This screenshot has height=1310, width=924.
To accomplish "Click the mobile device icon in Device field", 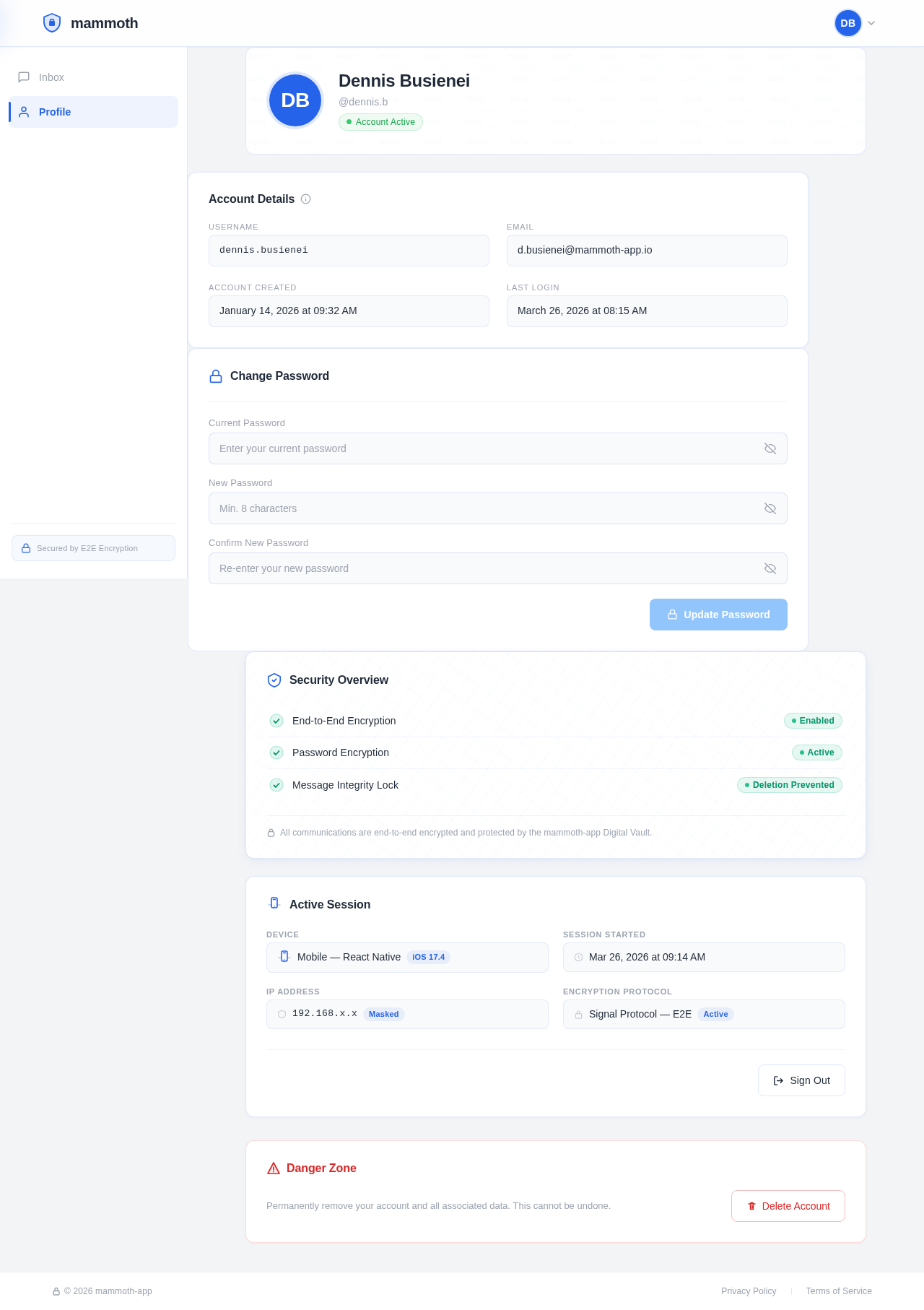I will click(x=284, y=957).
